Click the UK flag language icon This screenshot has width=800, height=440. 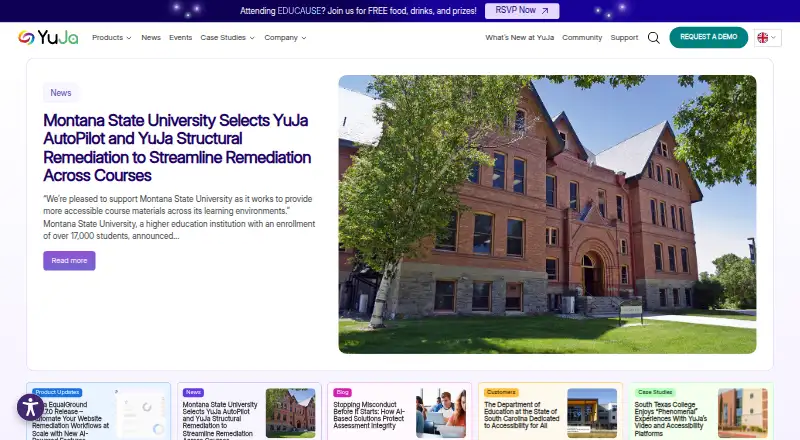pyautogui.click(x=762, y=38)
